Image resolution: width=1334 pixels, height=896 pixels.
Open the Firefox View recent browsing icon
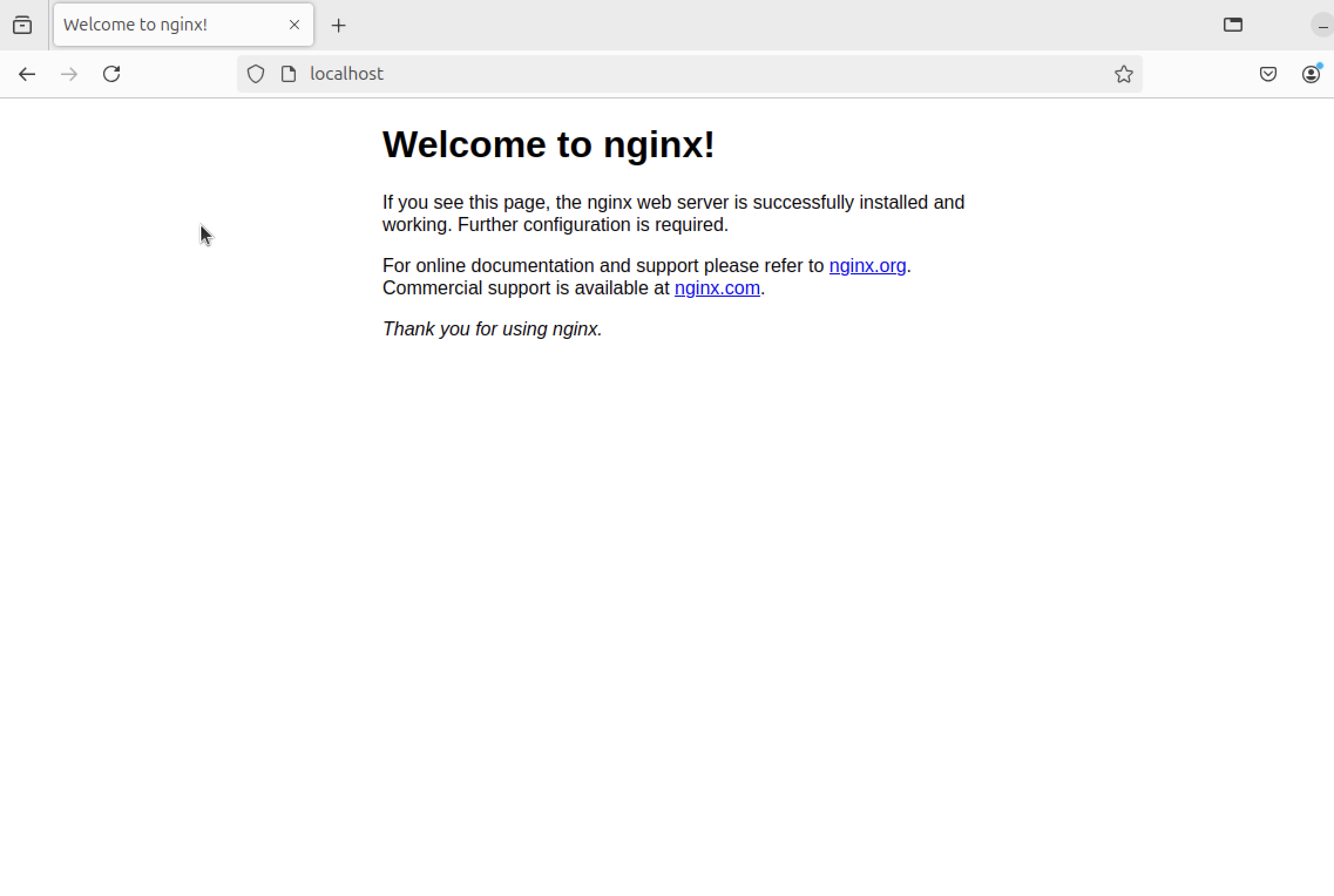[x=22, y=25]
